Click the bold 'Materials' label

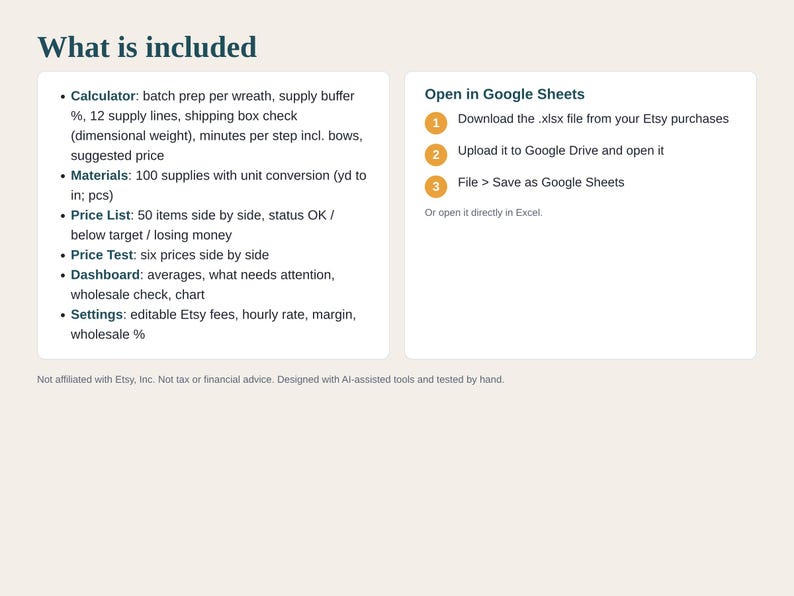[x=99, y=175]
